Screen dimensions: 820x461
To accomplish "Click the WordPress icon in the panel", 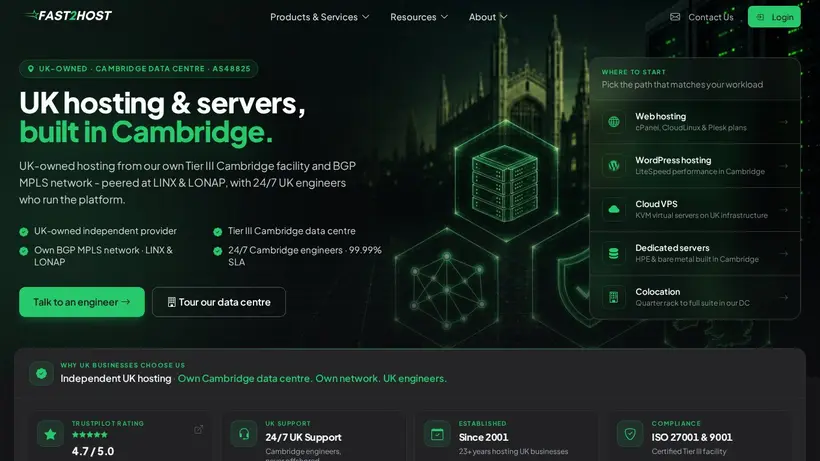I will 614,166.
